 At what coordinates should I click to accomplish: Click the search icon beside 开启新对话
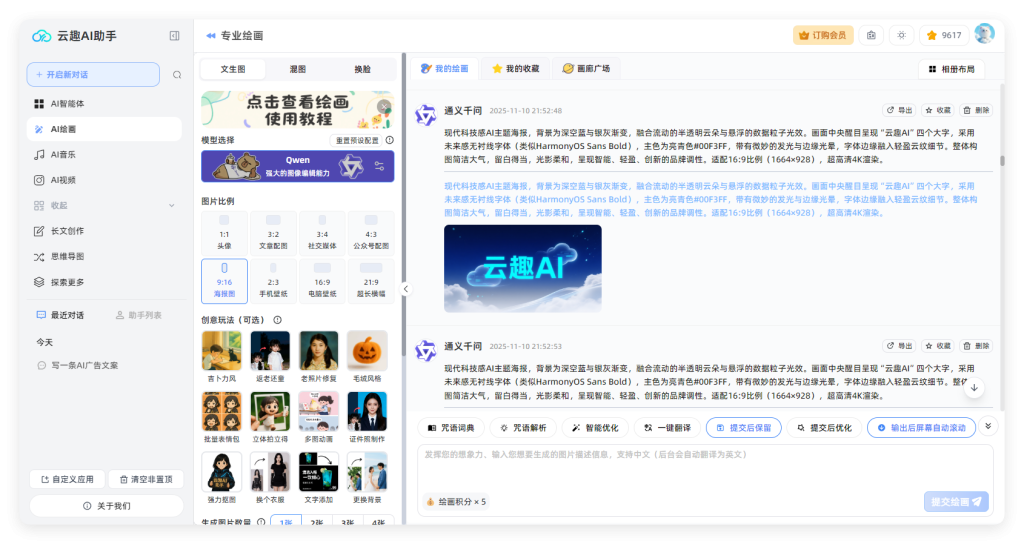pos(177,75)
